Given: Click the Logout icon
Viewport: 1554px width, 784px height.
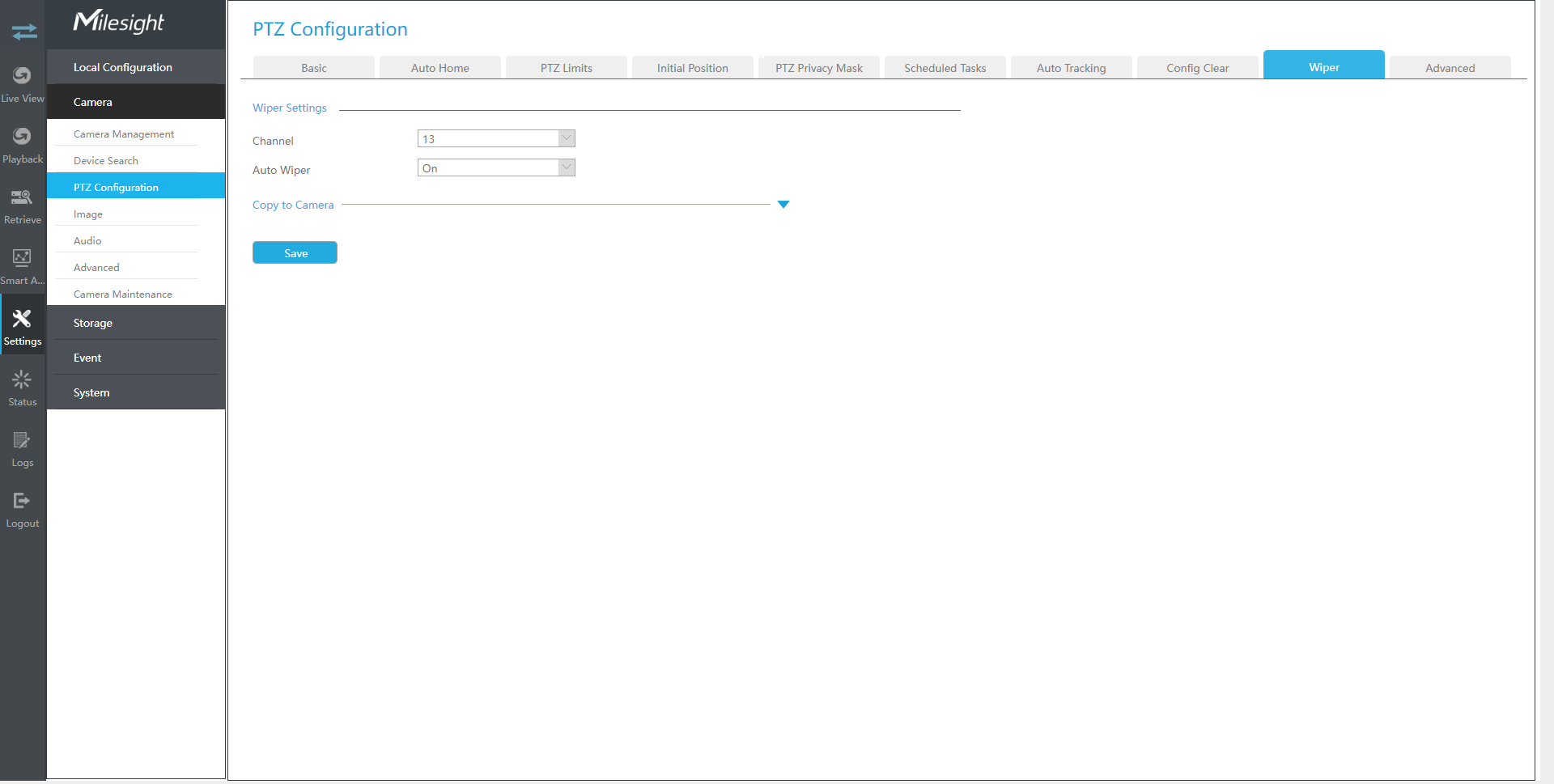Looking at the screenshot, I should pyautogui.click(x=23, y=500).
